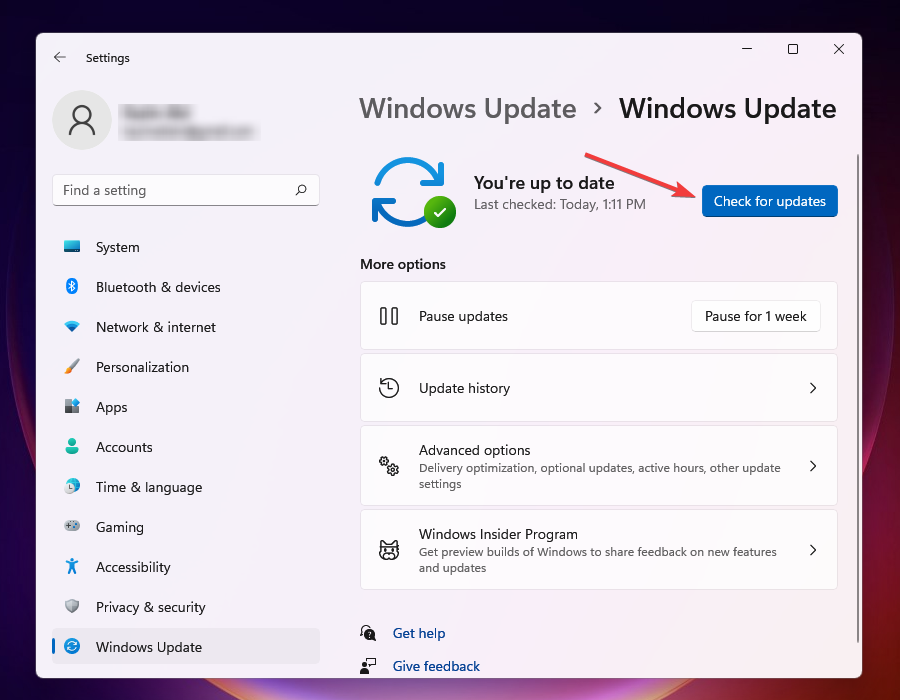Expand Advanced options with its chevron
900x700 pixels.
tap(813, 466)
